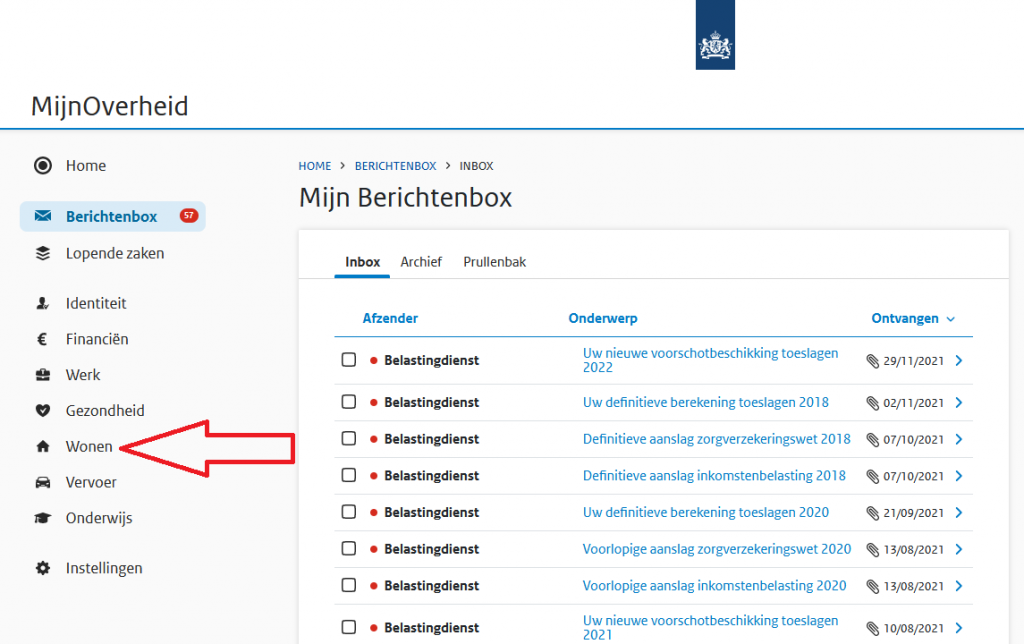Open Werk in sidebar menu
The height and width of the screenshot is (644, 1024).
tap(83, 375)
